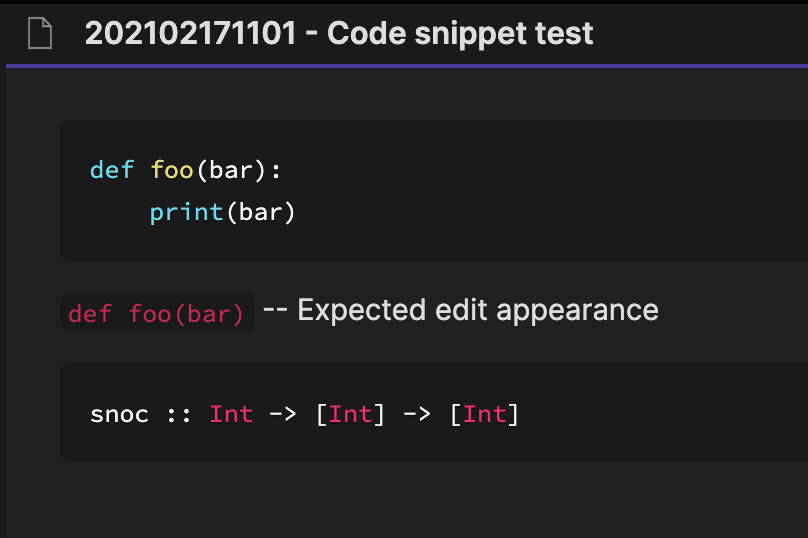Screen dimensions: 808x538
Task: Click the first pink "Int" type
Action: [x=231, y=414]
